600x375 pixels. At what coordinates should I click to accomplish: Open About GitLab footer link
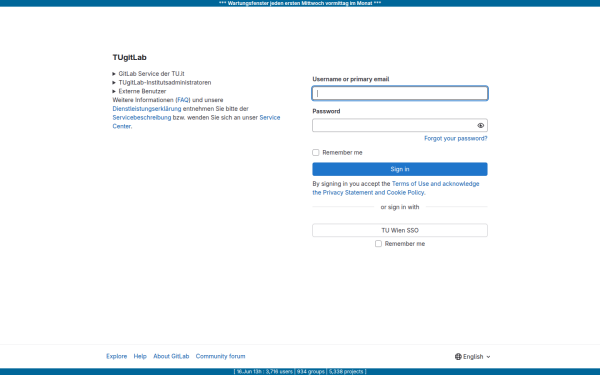(x=171, y=356)
